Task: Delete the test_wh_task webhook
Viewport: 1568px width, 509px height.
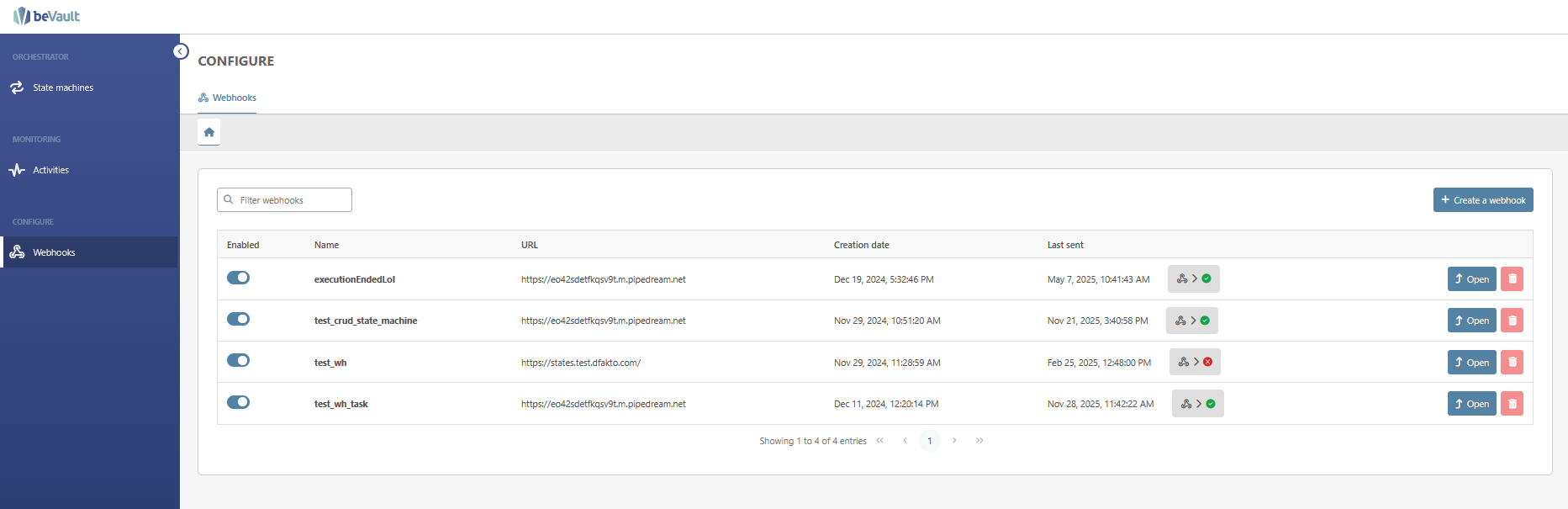Action: pos(1512,404)
